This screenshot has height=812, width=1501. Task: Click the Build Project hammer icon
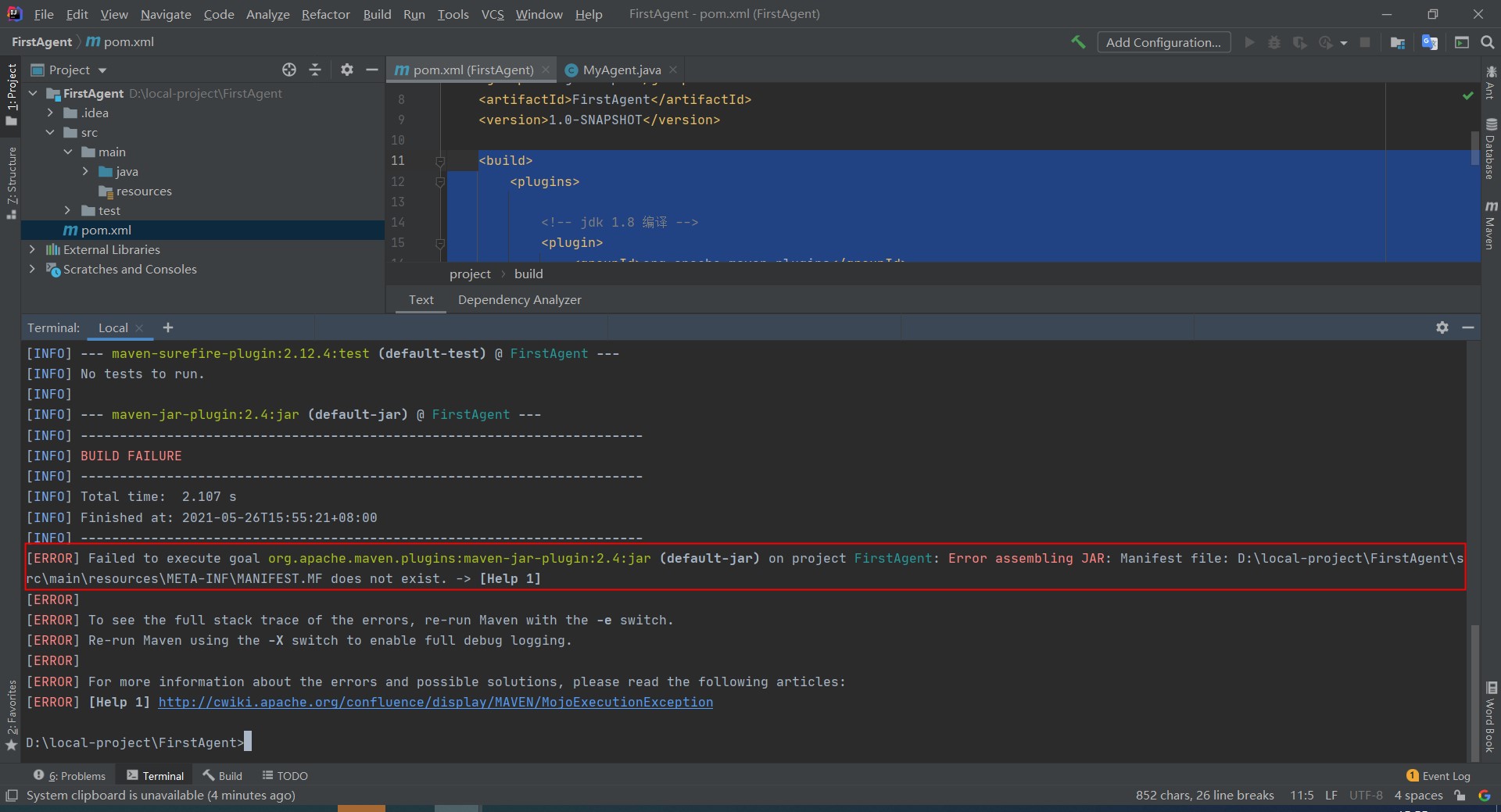(x=1078, y=42)
